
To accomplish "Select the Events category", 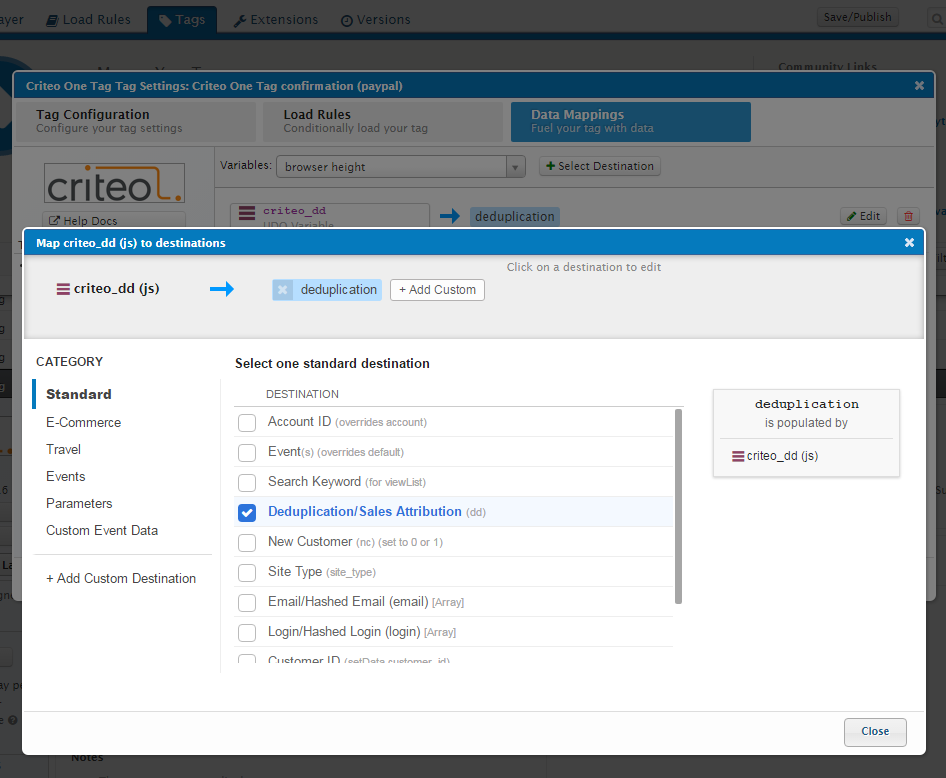I will 66,476.
